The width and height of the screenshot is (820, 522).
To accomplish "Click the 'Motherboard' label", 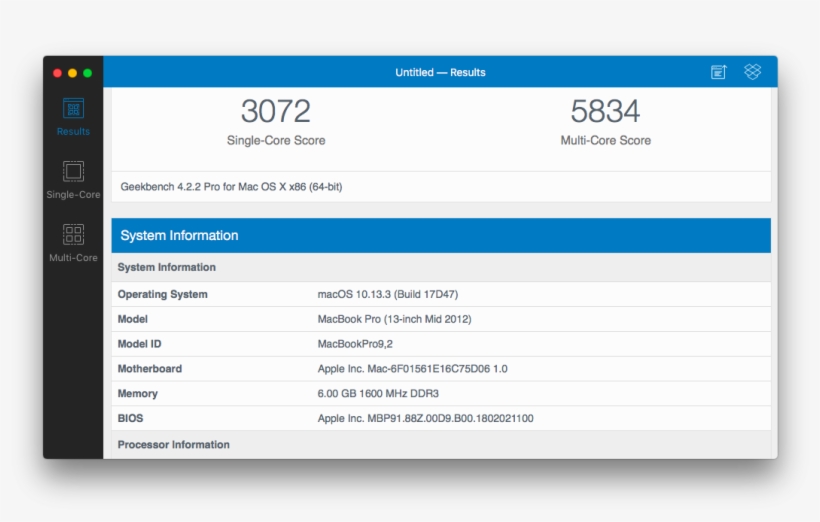I will [x=150, y=369].
